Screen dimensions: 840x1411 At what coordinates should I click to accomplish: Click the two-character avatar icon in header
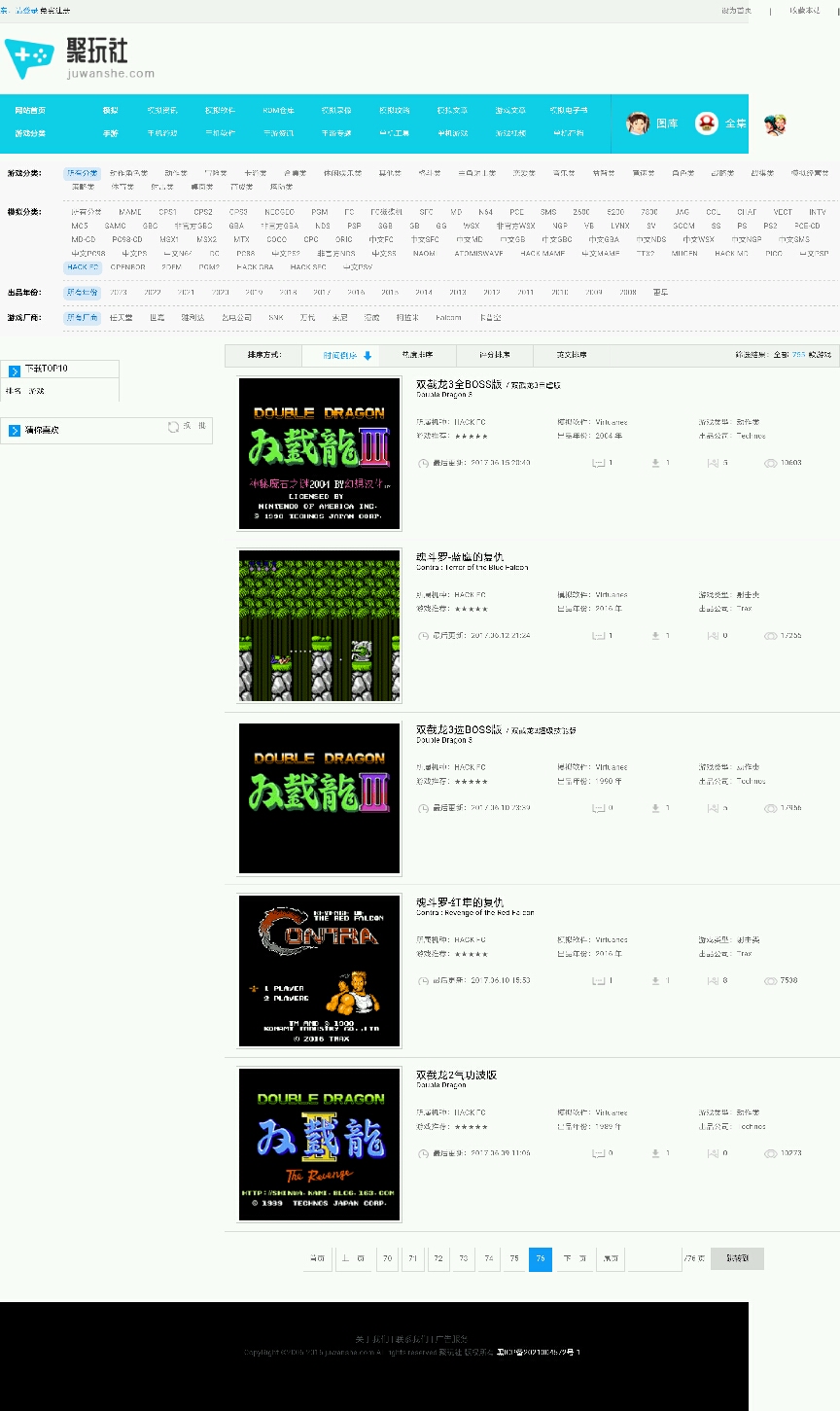click(774, 123)
